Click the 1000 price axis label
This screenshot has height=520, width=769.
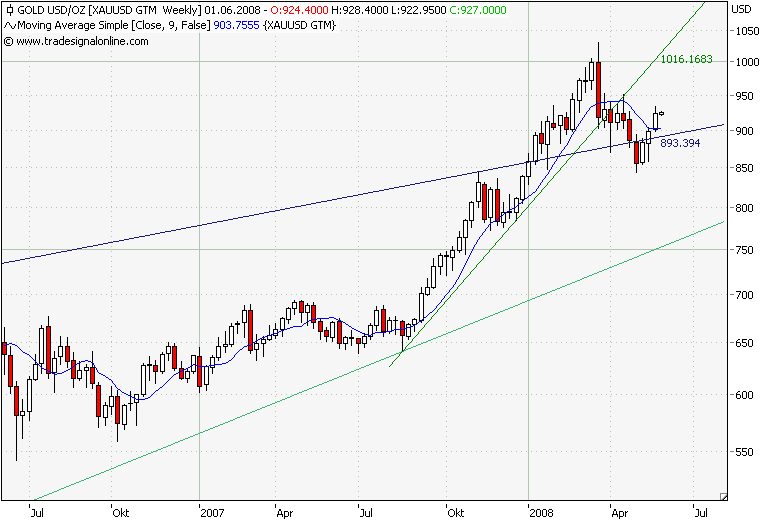(x=747, y=62)
